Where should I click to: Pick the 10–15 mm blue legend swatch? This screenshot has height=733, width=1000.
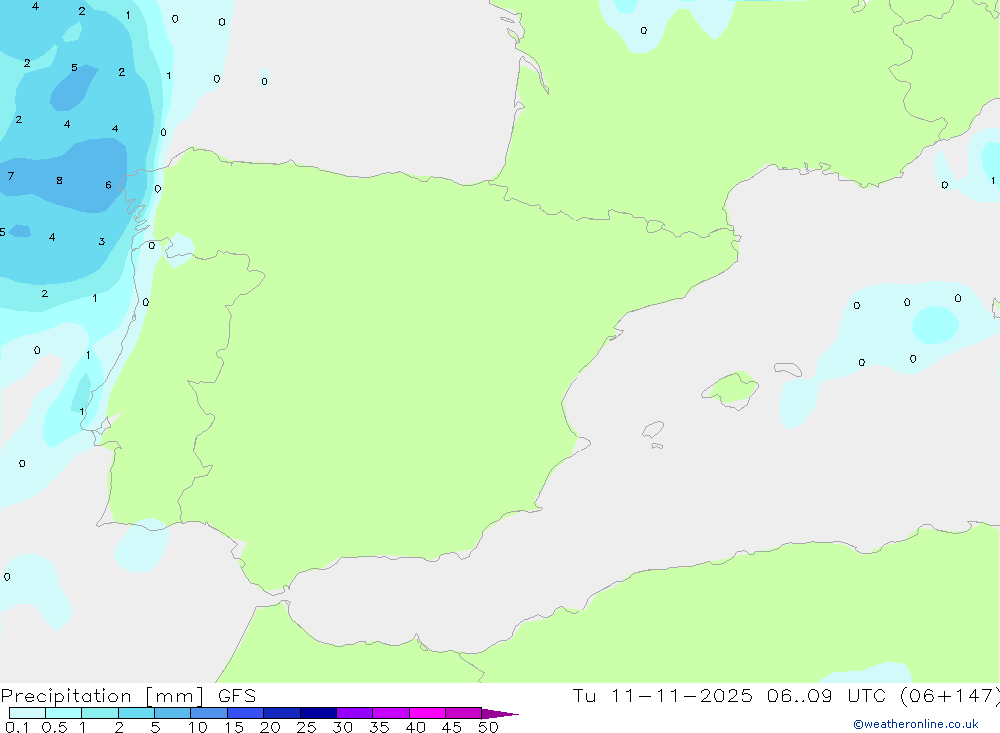[209, 713]
